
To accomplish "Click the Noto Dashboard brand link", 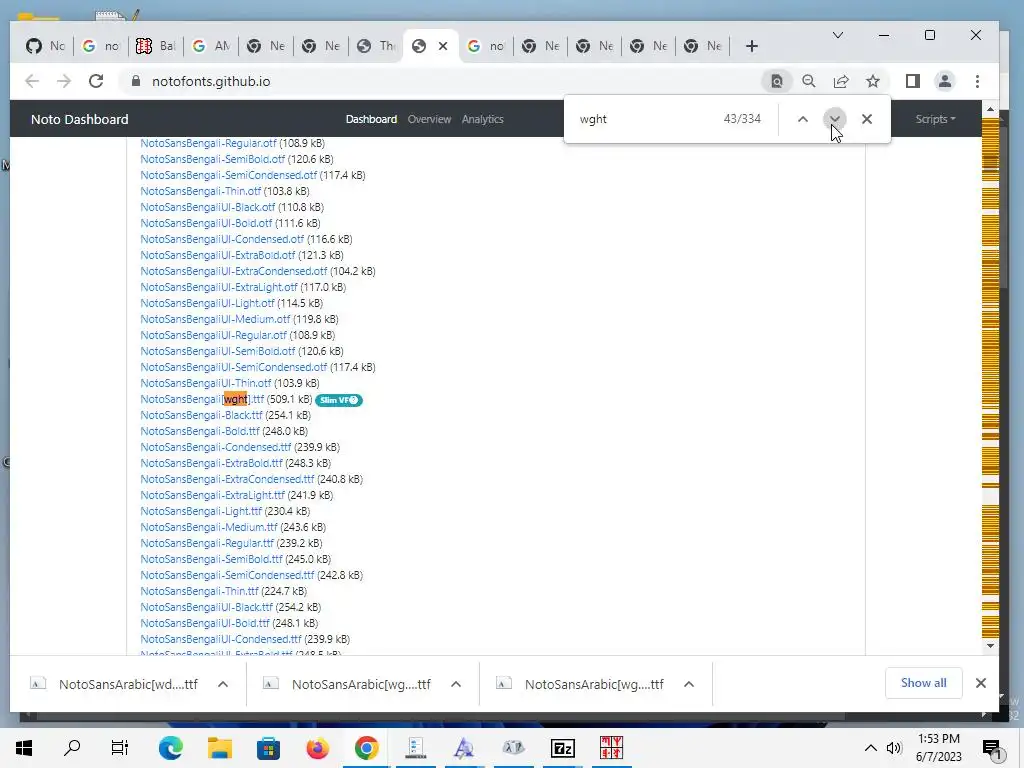I will [80, 120].
